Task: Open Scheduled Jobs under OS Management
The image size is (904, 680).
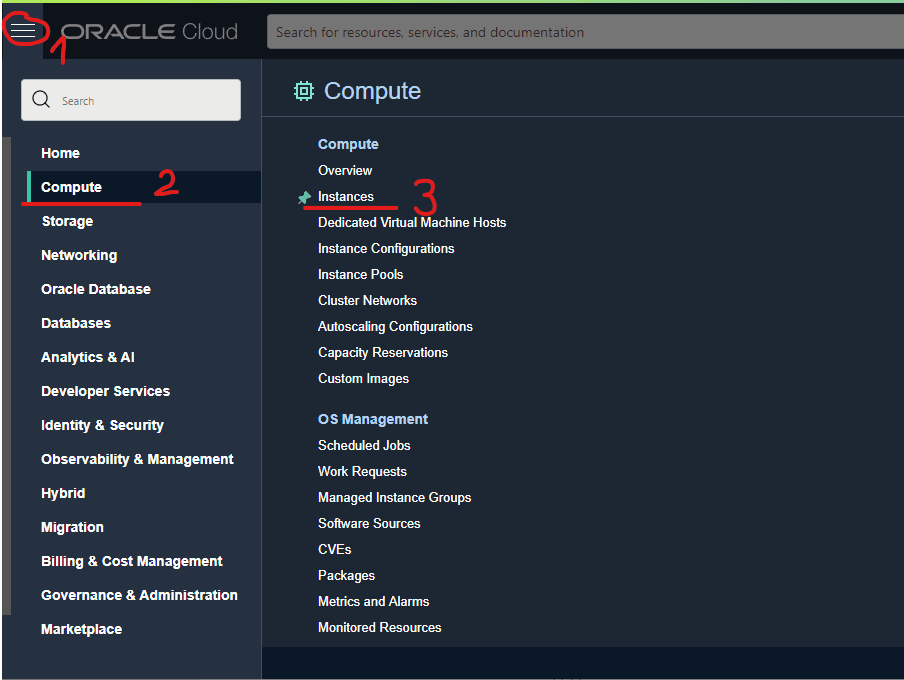Action: coord(364,445)
